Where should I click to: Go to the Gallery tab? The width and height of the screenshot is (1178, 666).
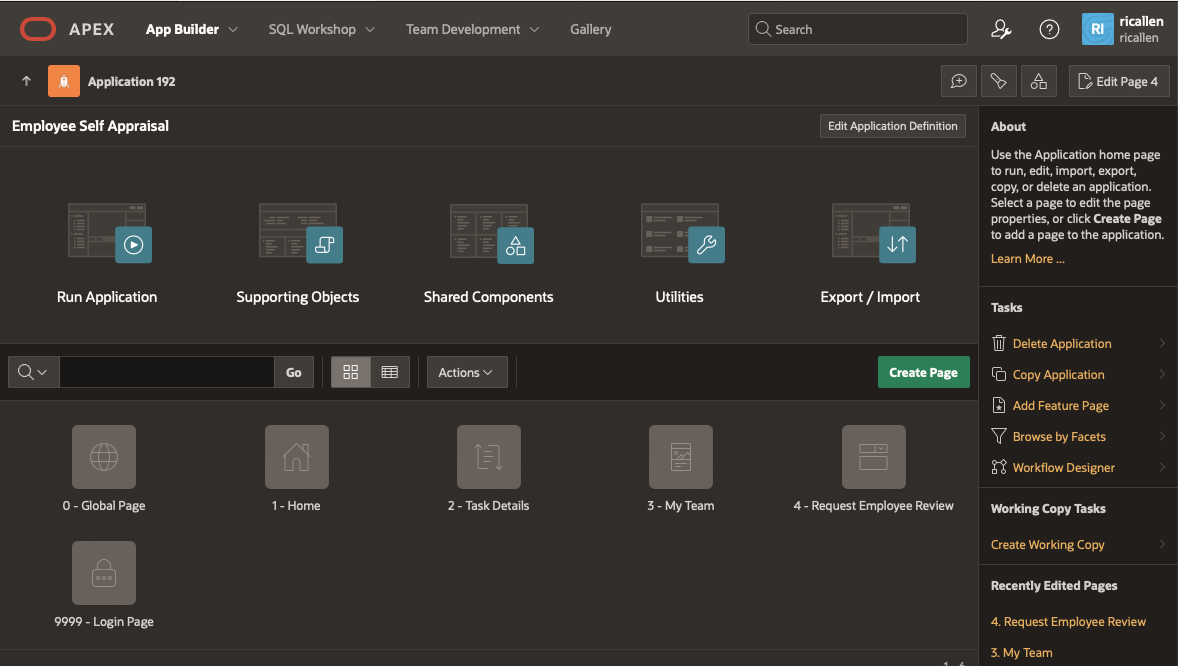[x=590, y=30]
